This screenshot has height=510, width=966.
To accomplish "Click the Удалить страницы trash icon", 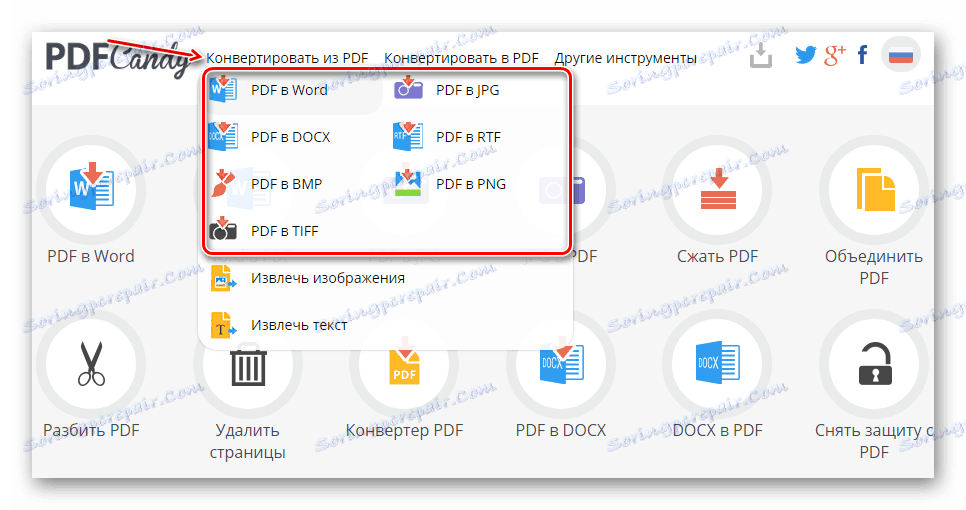I will coord(248,368).
